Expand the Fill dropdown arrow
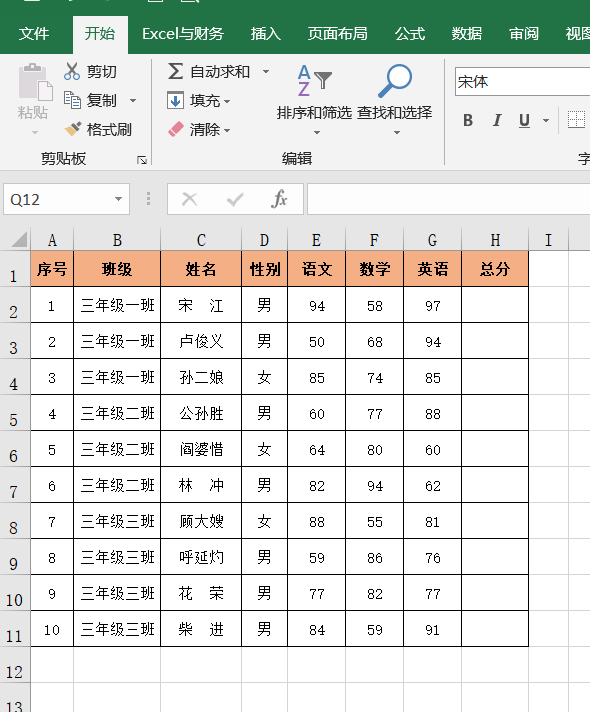 (x=227, y=101)
